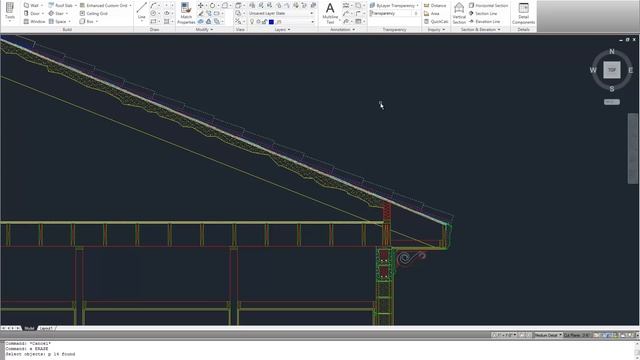The image size is (640, 360).
Task: Select the Wall tool
Action: pos(31,5)
